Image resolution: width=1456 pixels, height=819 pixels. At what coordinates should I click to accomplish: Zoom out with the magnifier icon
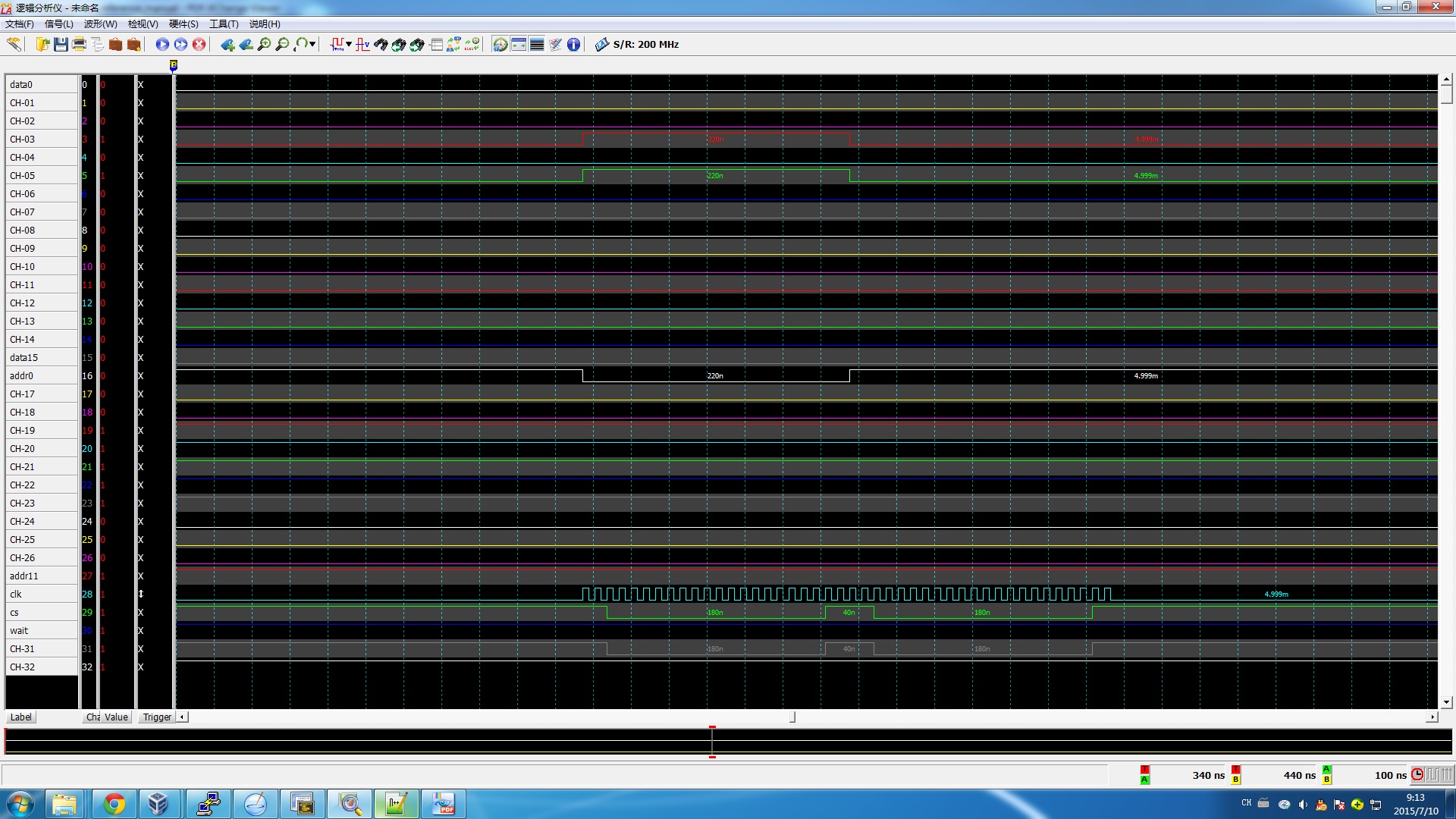(282, 45)
